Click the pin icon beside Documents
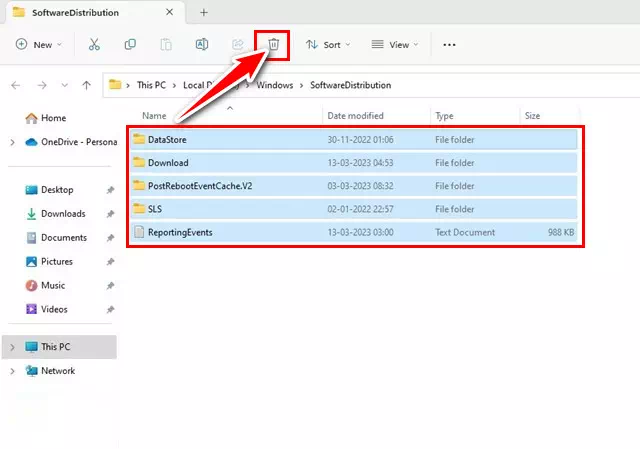 110,238
